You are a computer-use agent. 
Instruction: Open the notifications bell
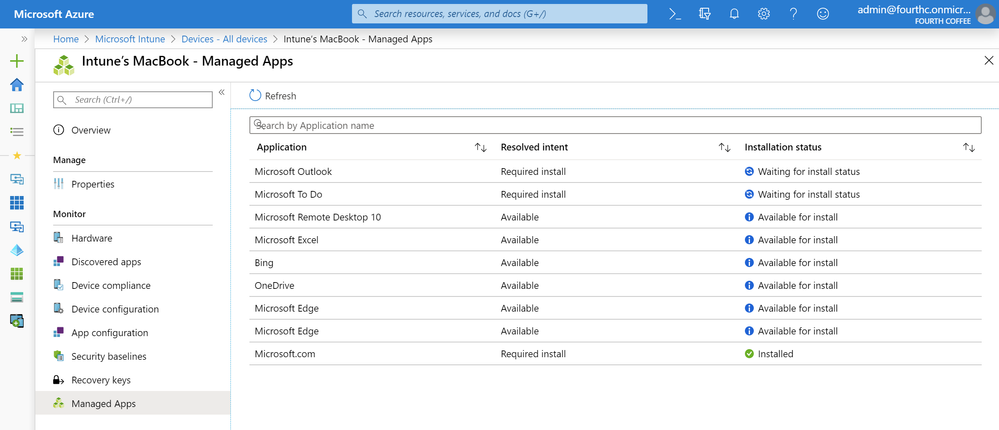(734, 14)
